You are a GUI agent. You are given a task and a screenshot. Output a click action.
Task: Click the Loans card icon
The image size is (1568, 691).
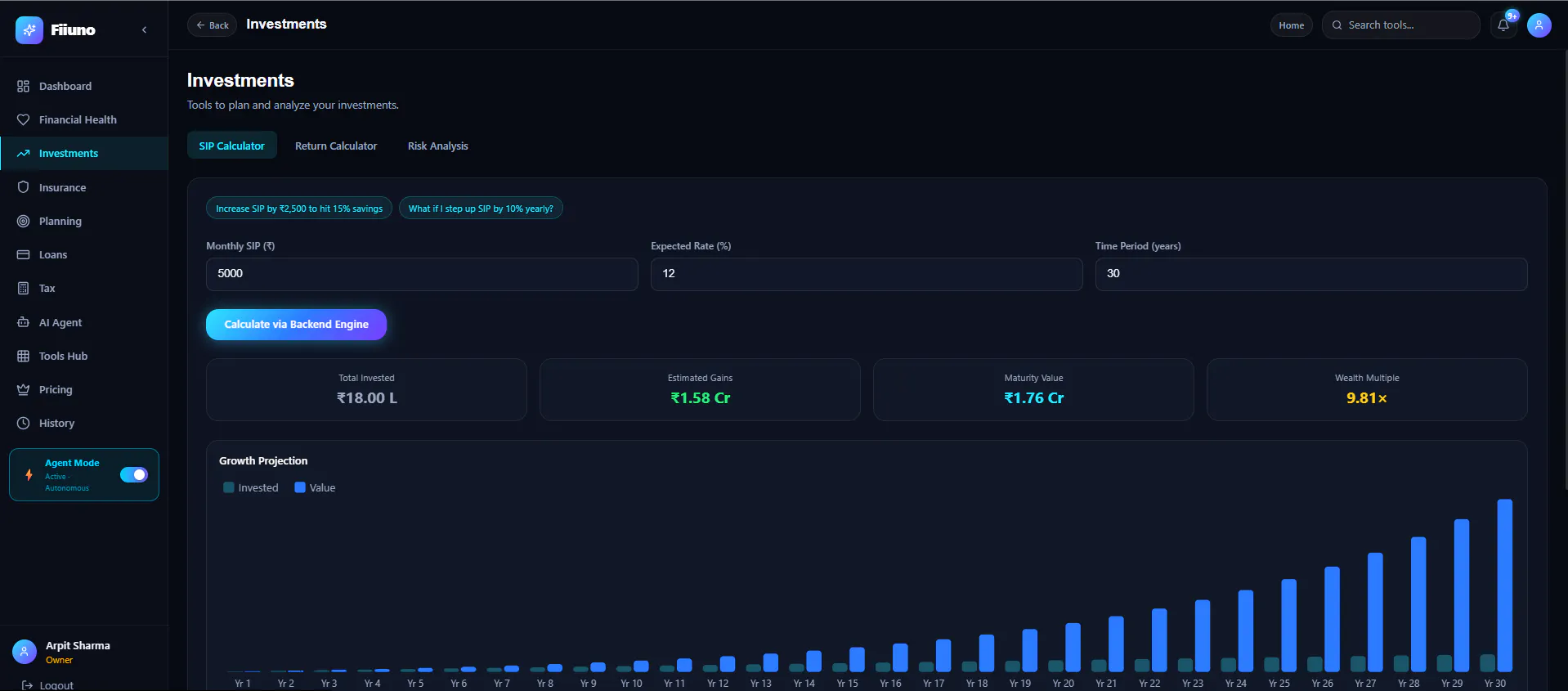(x=23, y=254)
